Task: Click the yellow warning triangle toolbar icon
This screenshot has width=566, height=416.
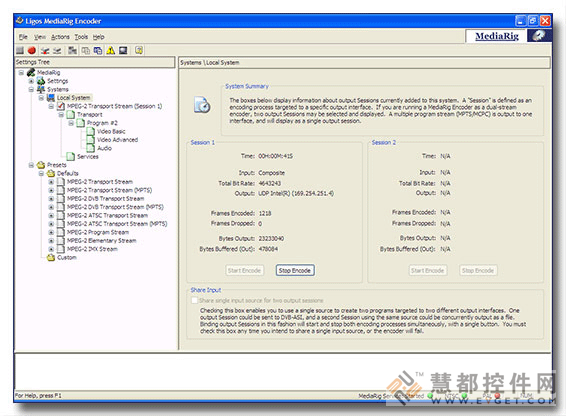Action: [x=110, y=51]
